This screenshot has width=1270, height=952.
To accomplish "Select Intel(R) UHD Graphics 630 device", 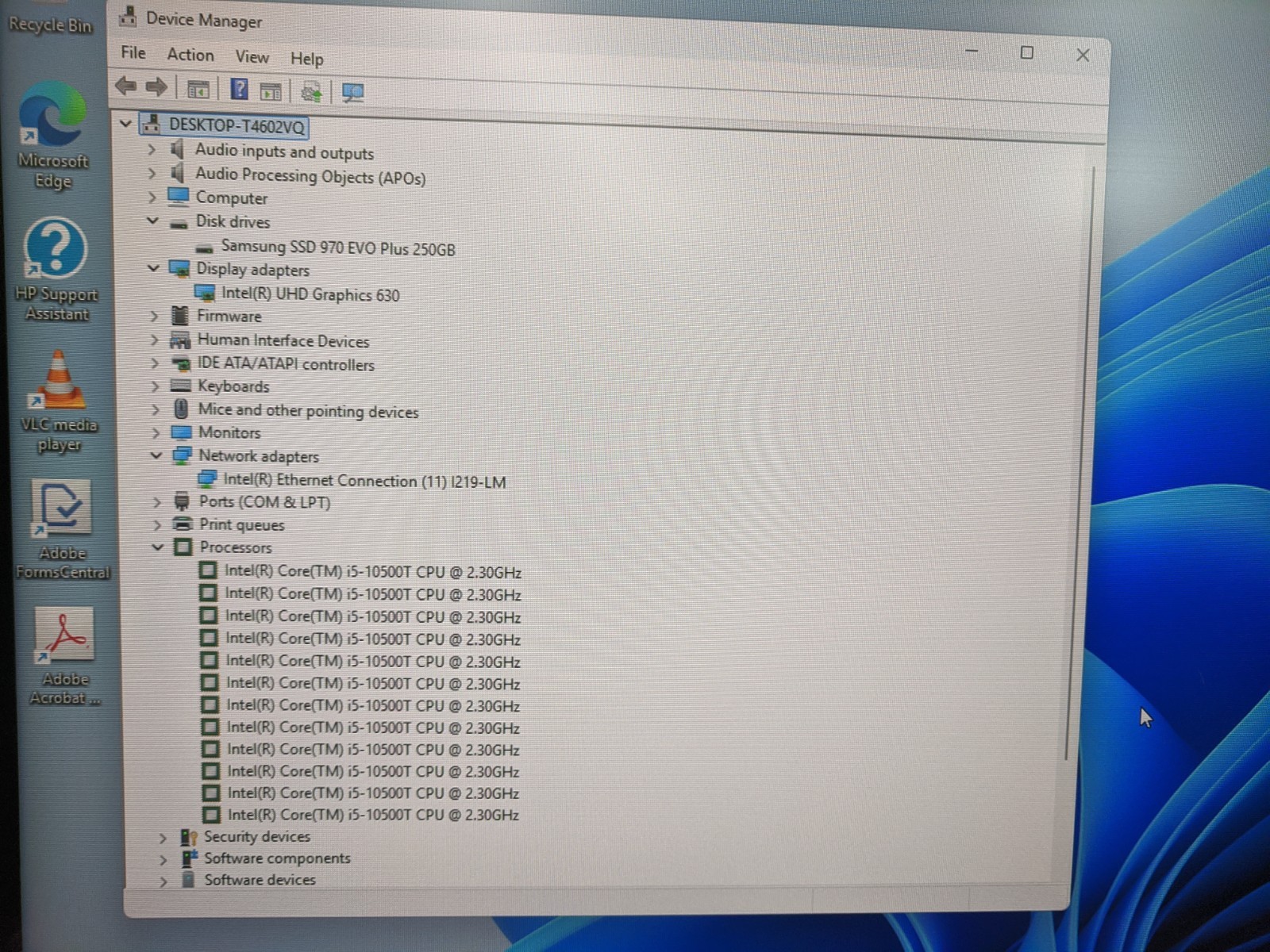I will [310, 294].
